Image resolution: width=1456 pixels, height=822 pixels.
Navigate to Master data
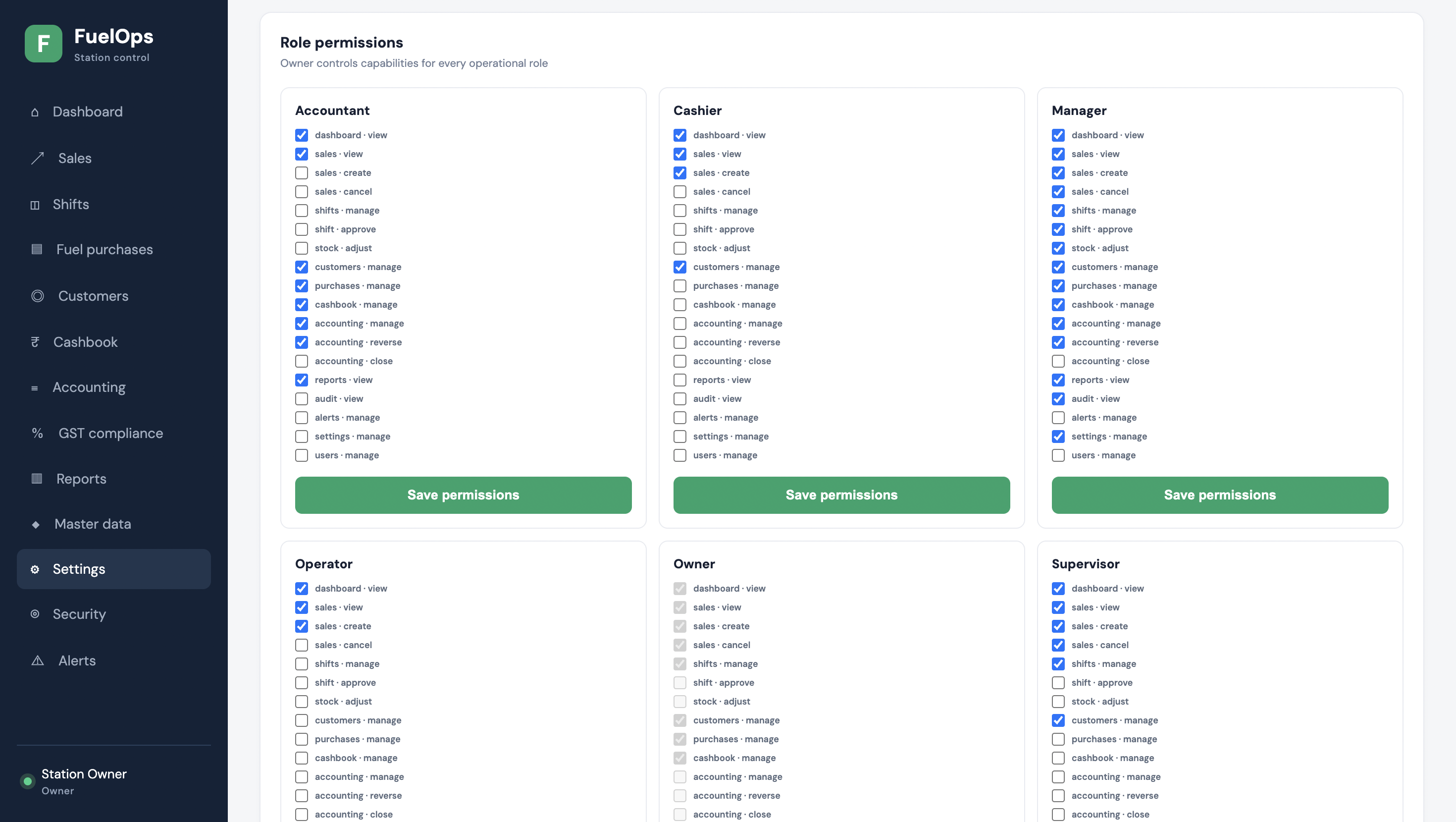click(x=113, y=524)
